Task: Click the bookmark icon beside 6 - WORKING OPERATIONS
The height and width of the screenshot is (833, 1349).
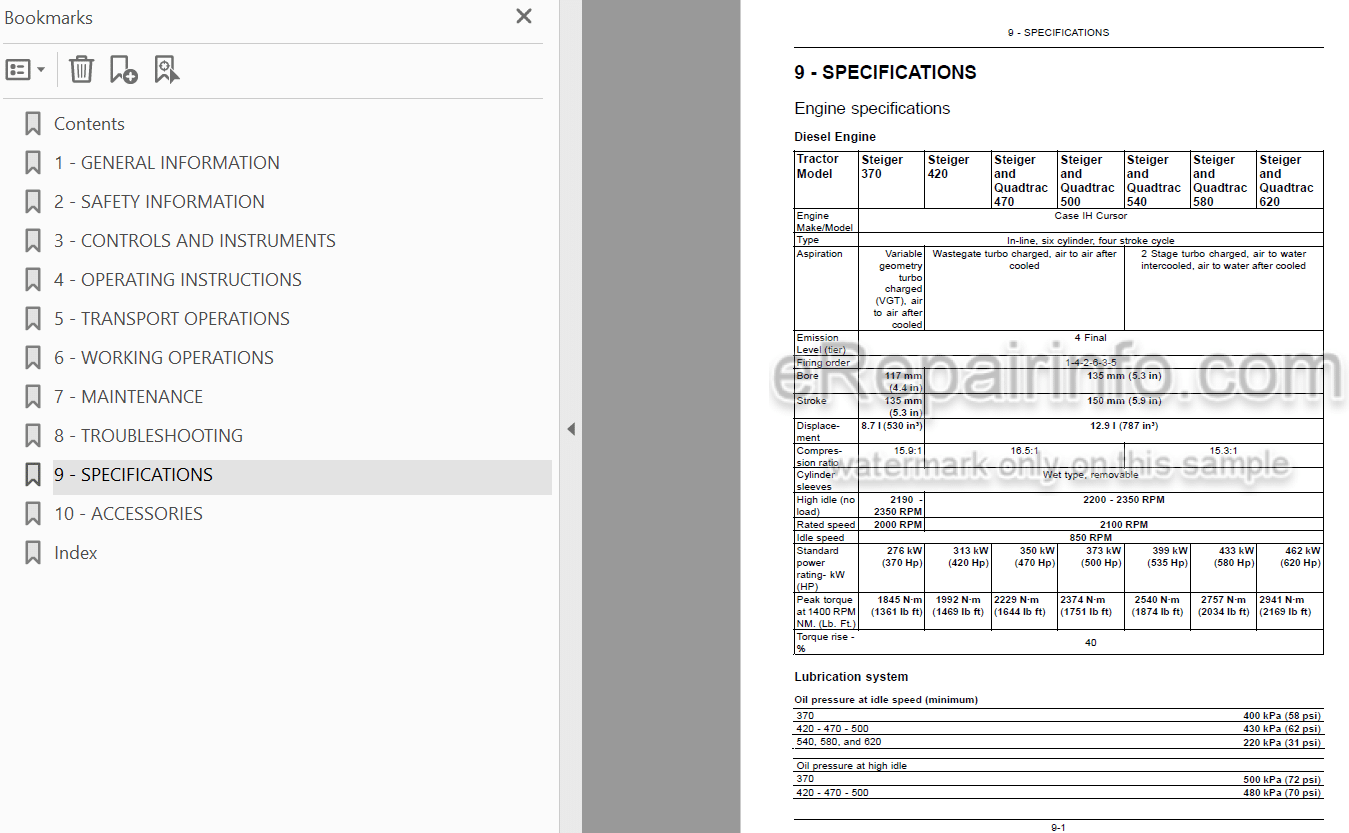Action: pos(33,358)
